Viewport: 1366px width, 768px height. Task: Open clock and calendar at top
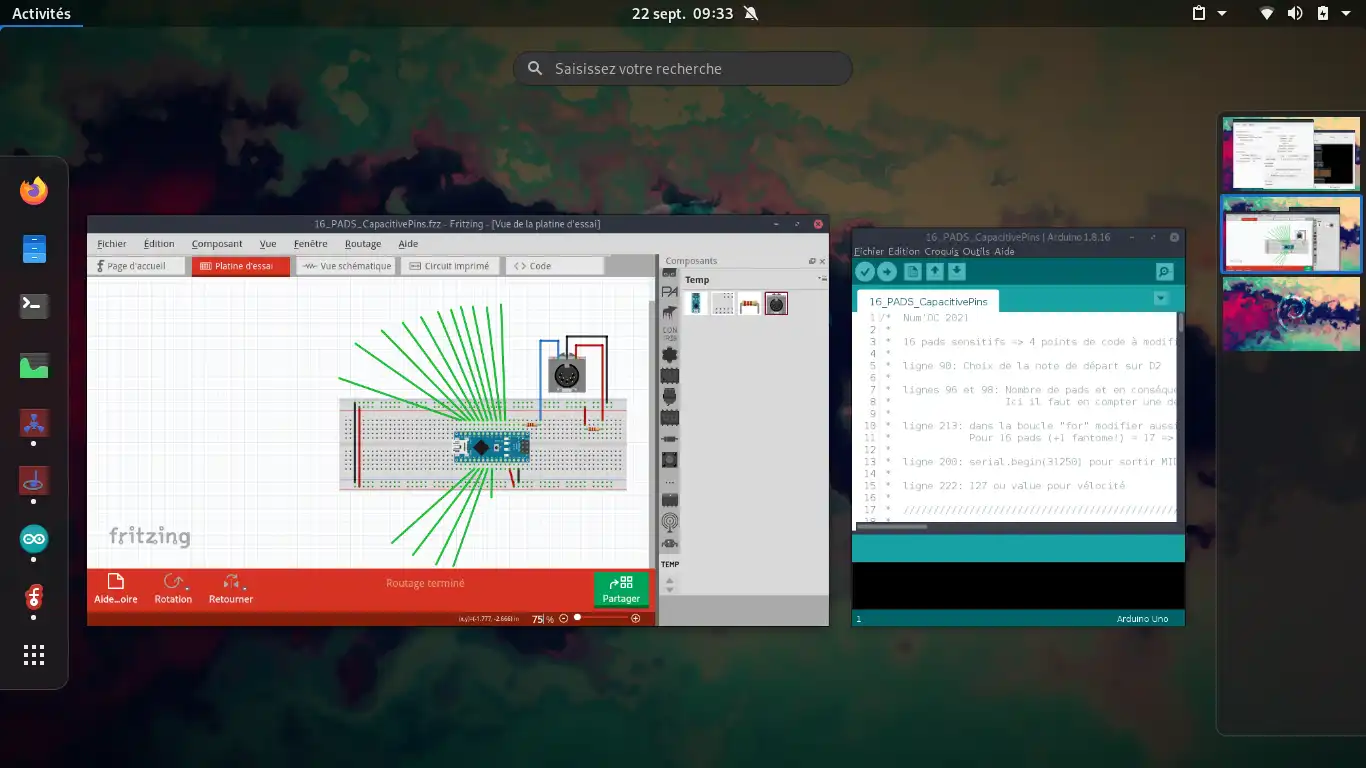683,13
